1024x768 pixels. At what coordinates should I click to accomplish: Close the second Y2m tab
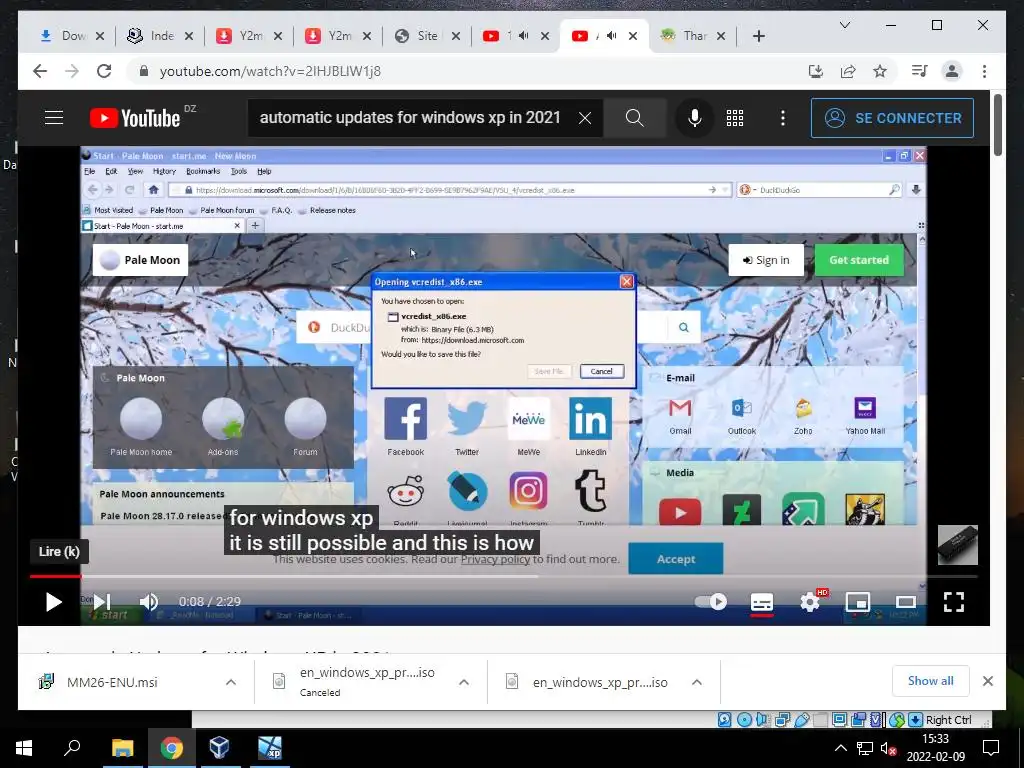[367, 36]
